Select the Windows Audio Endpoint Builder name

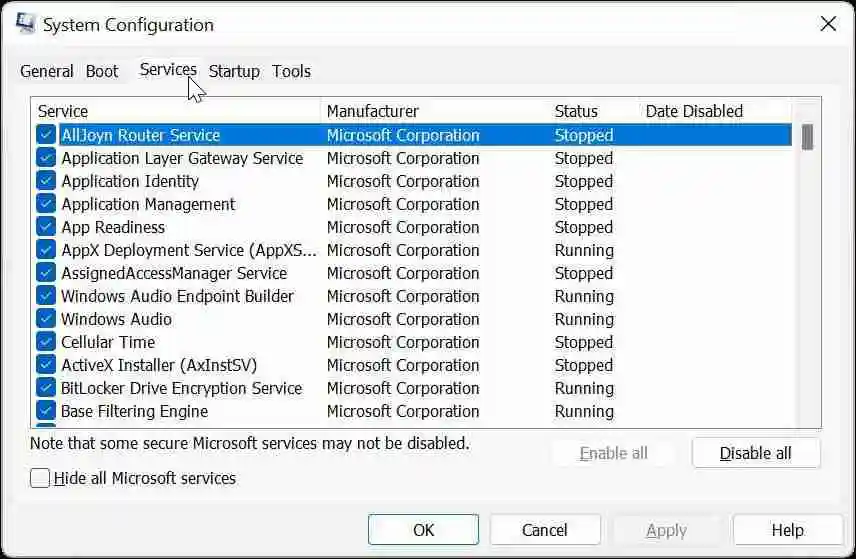(177, 296)
